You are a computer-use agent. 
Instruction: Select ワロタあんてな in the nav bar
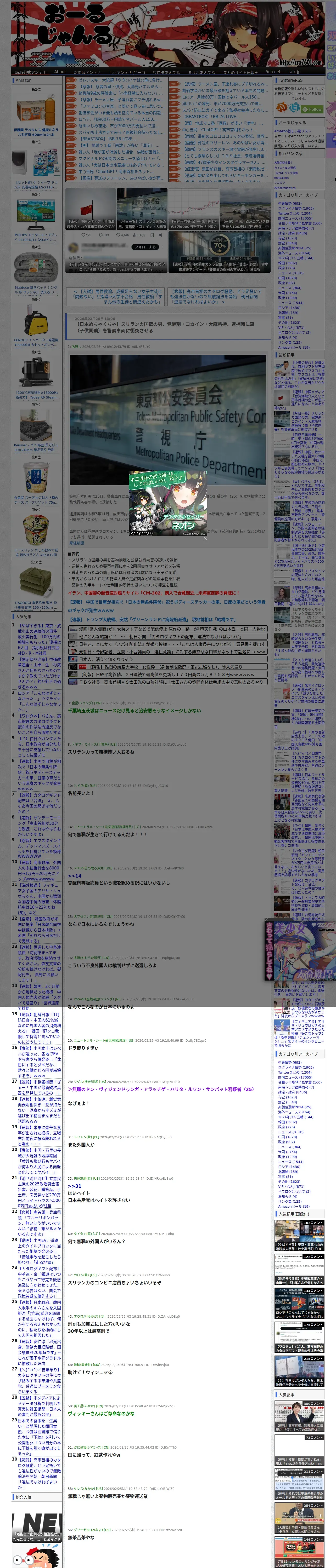coord(166,72)
